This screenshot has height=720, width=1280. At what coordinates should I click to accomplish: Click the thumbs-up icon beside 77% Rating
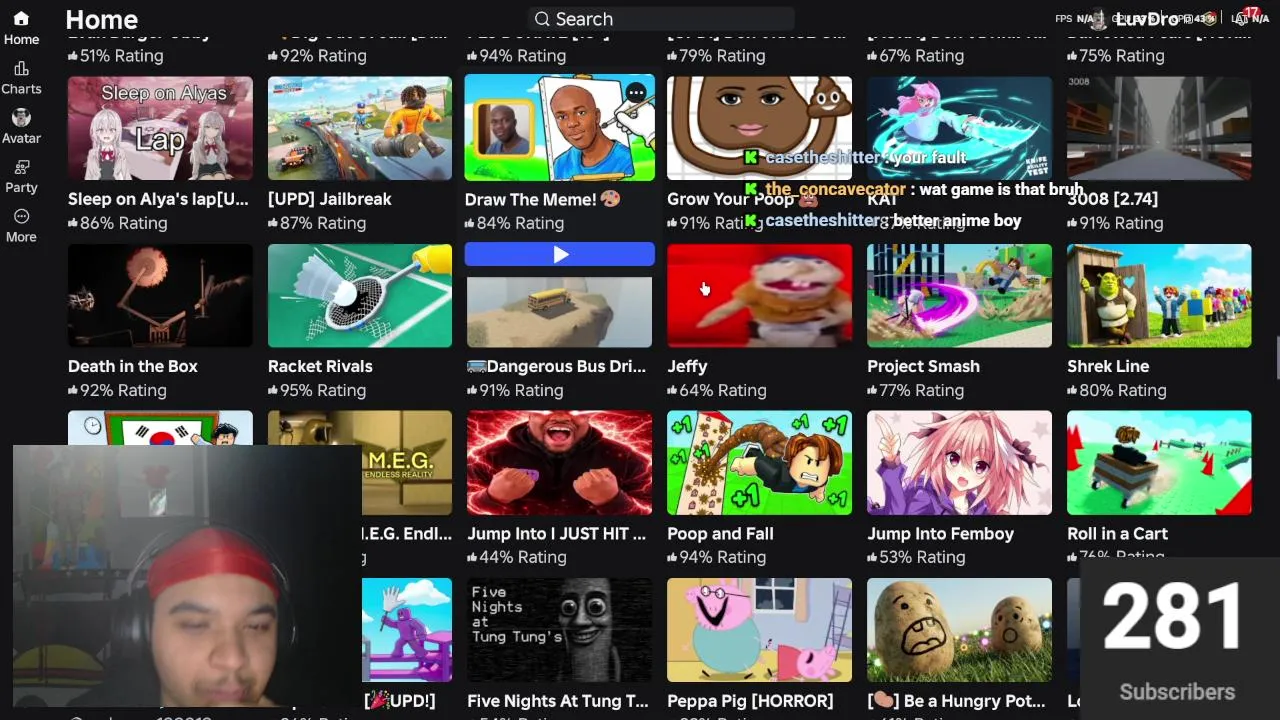pos(872,390)
